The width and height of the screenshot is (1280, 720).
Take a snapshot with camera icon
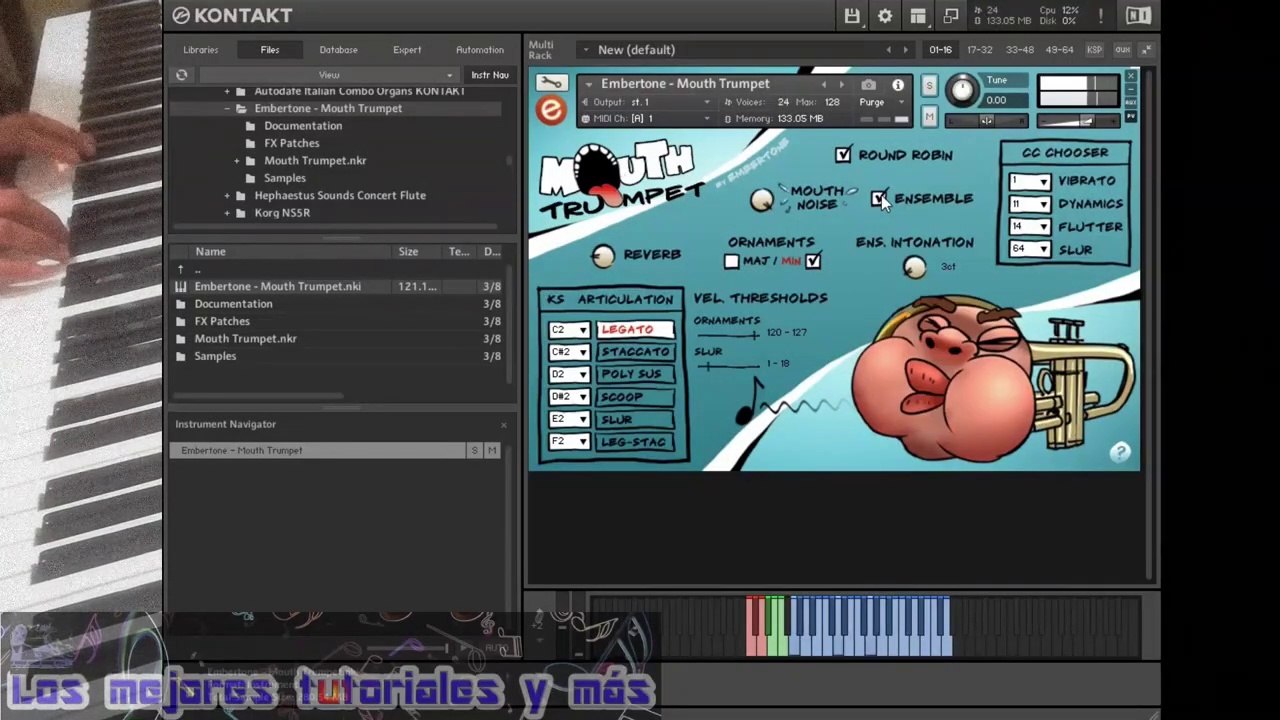coord(868,85)
